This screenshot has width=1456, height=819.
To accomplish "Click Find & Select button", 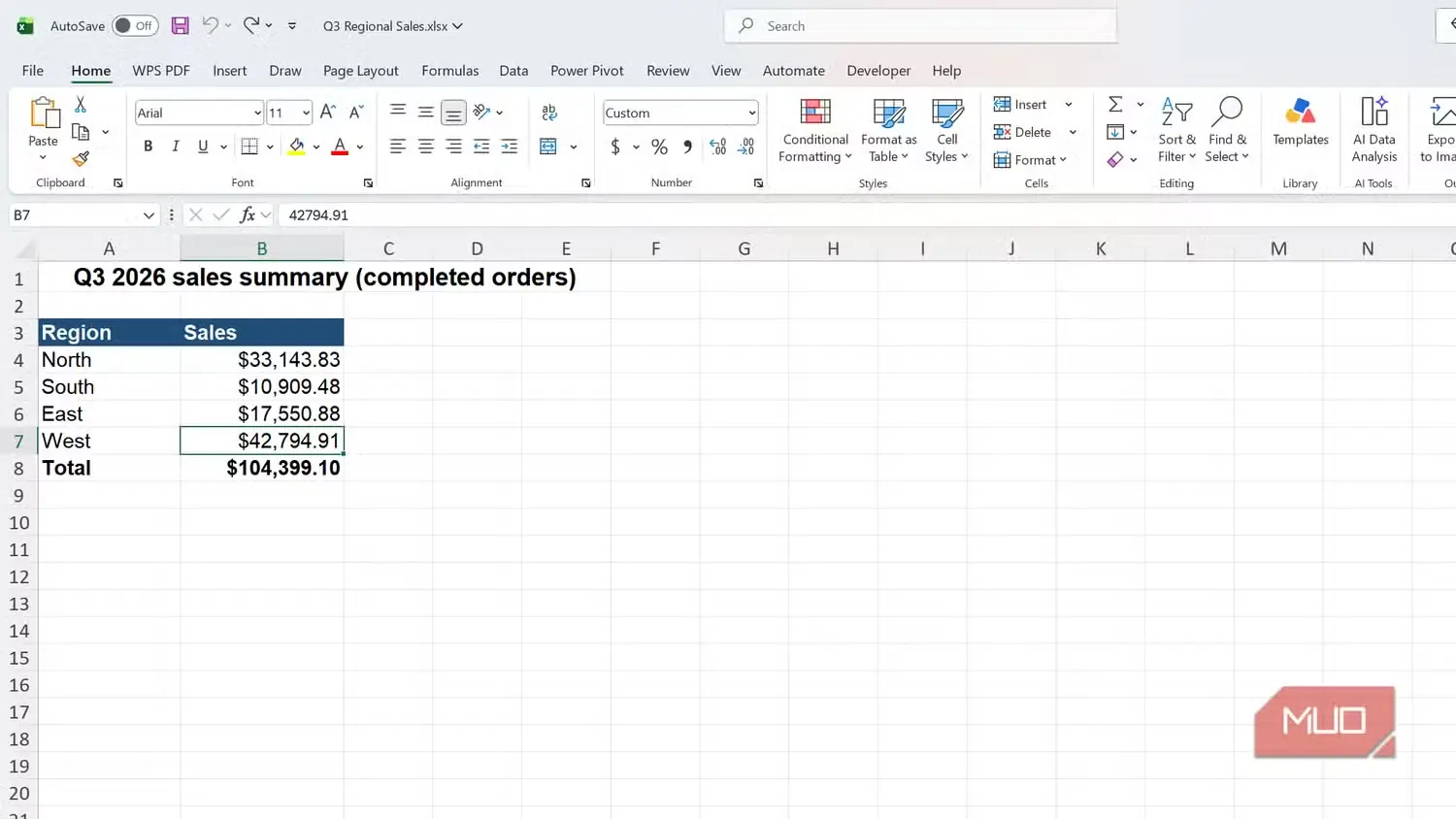I will tap(1227, 130).
